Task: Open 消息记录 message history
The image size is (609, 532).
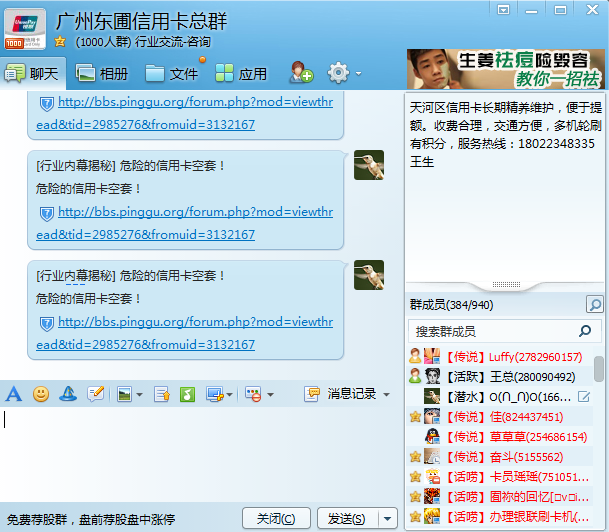Action: click(x=351, y=394)
